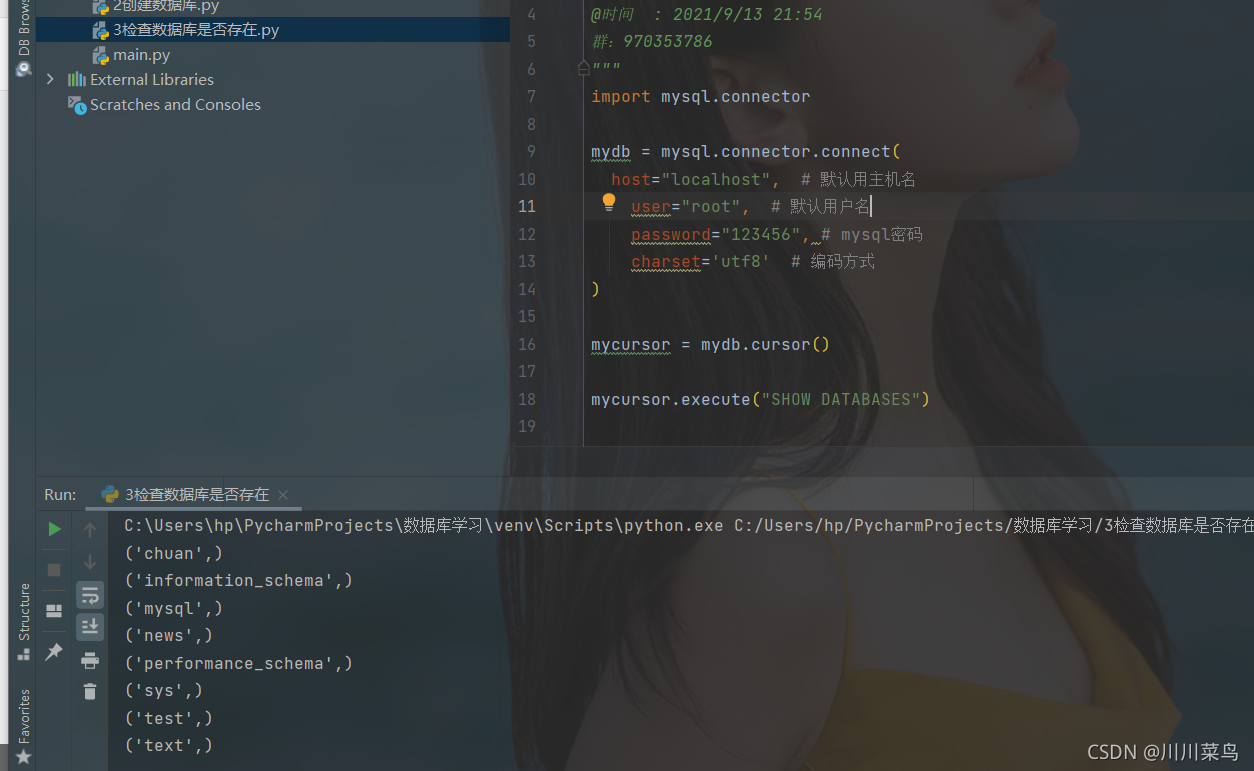Screen dimensions: 1254x771
Task: Click the charset='utf8' code text
Action: (x=700, y=261)
